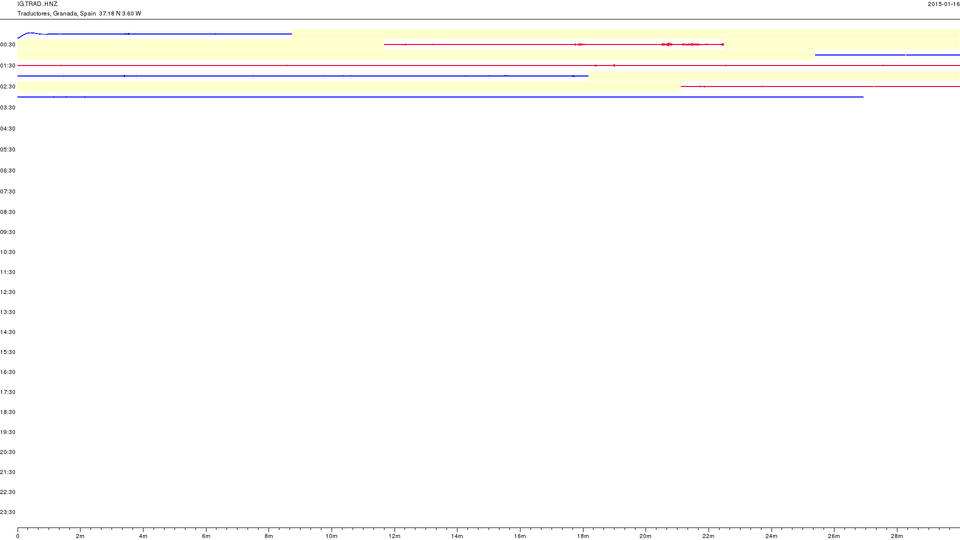Select the 00:30 time row label
Image resolution: width=960 pixels, height=540 pixels.
coord(7,45)
